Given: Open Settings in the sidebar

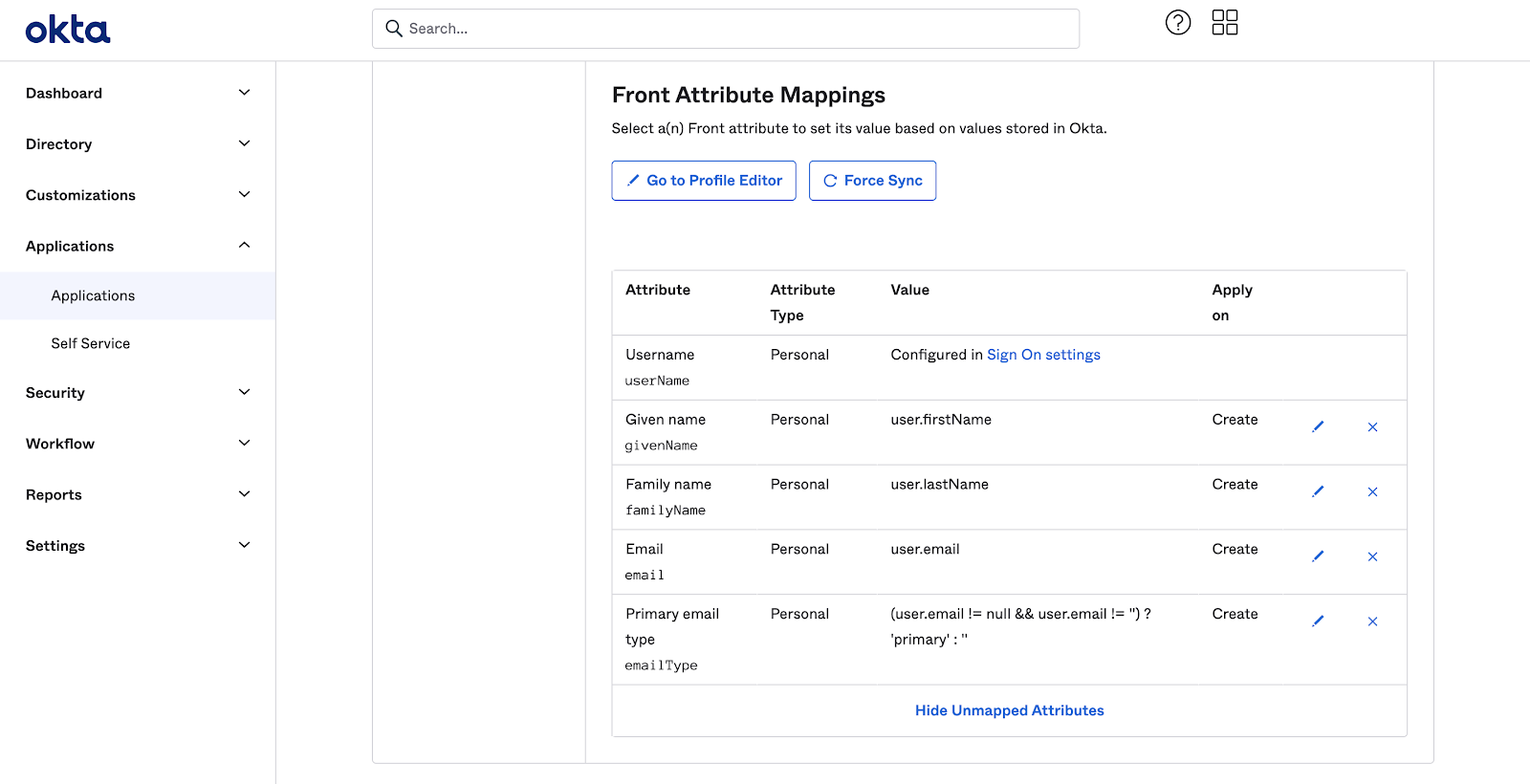Looking at the screenshot, I should [55, 546].
